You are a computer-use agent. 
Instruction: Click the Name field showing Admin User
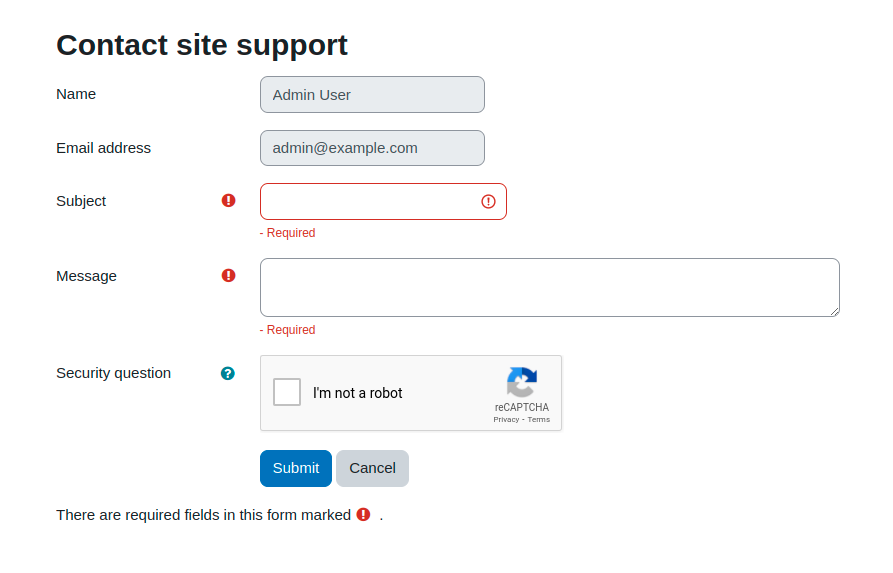click(x=372, y=95)
